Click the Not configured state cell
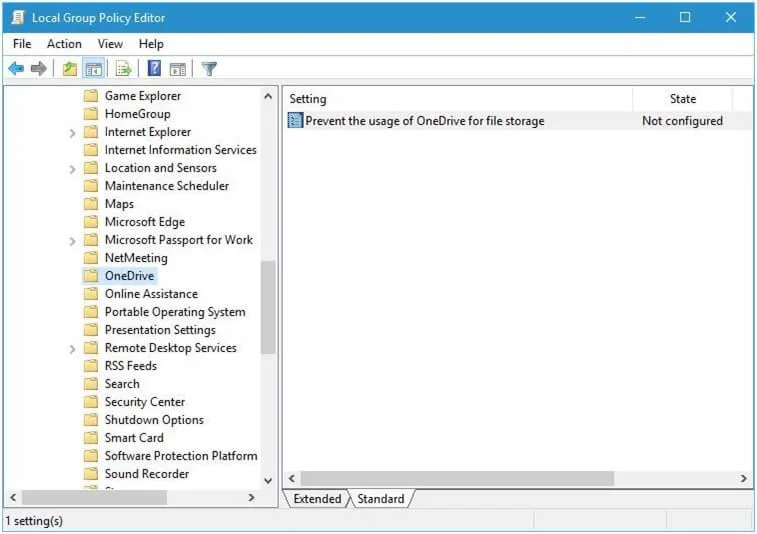Viewport: 757px width, 534px height. (682, 121)
